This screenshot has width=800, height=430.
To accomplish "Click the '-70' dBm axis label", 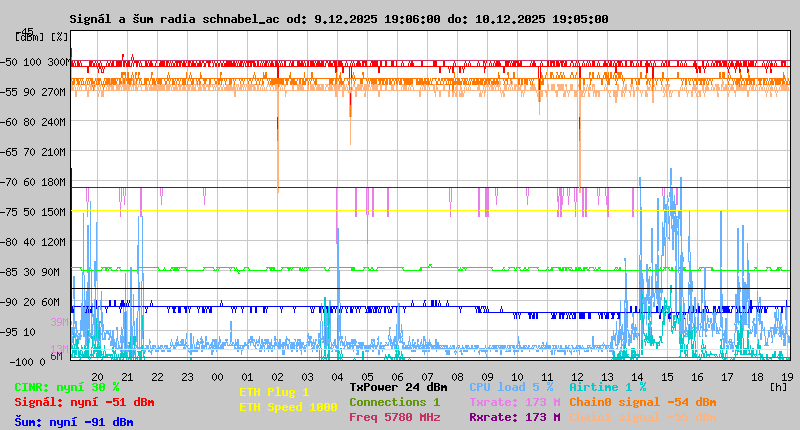I will pyautogui.click(x=8, y=182).
